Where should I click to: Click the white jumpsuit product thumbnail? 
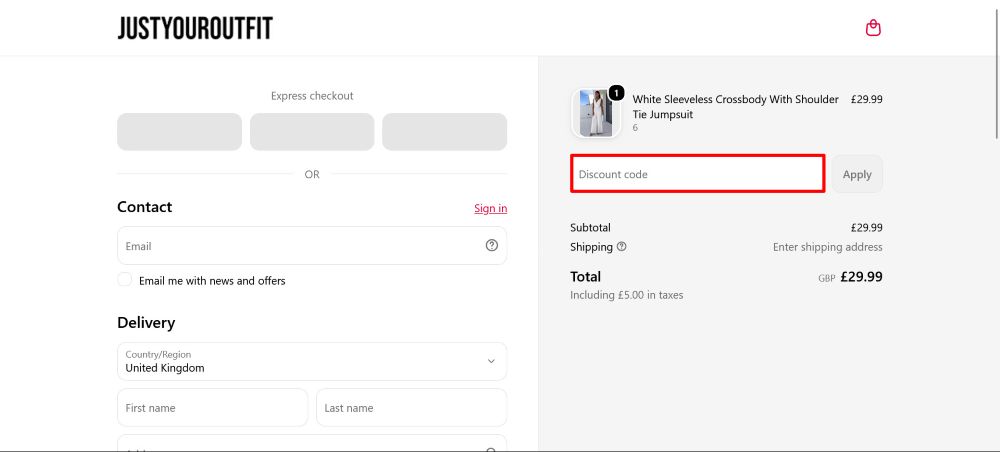(596, 113)
